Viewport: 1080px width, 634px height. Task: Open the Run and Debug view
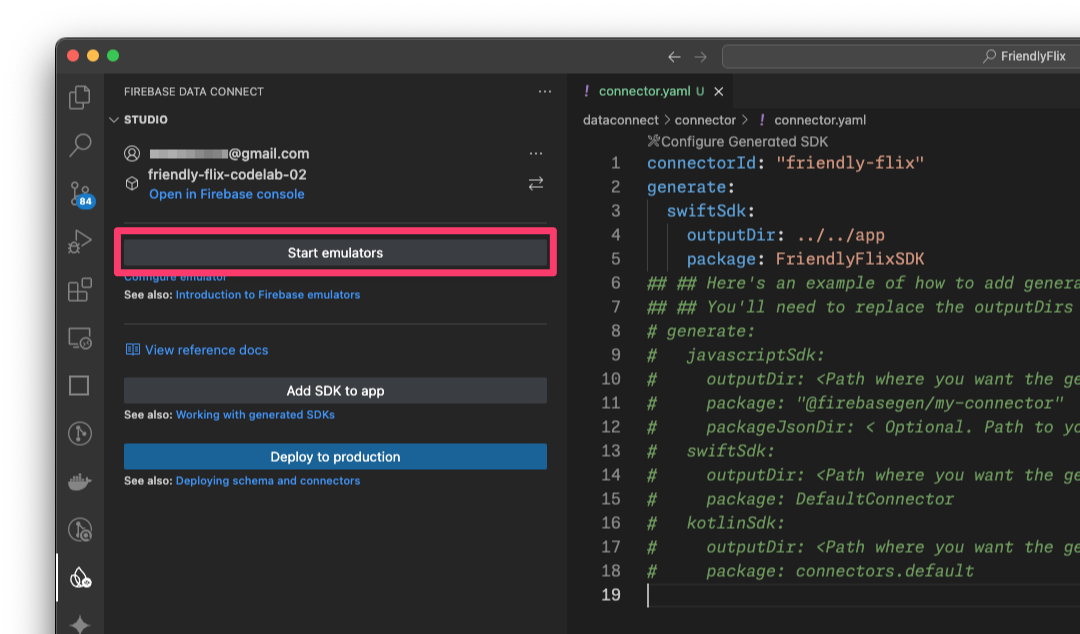click(79, 241)
